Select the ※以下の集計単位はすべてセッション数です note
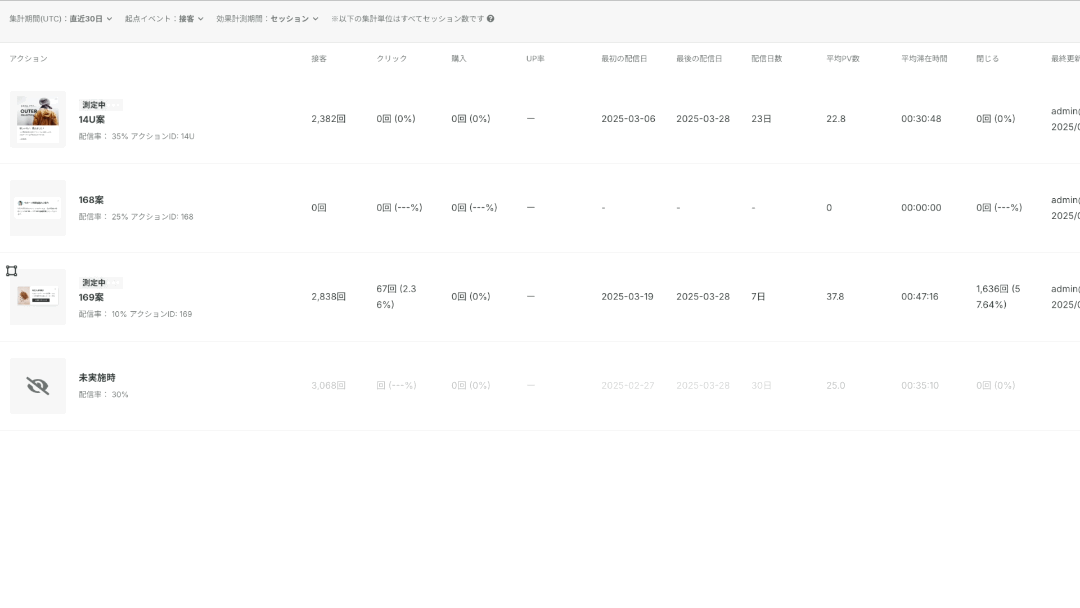 coord(408,19)
